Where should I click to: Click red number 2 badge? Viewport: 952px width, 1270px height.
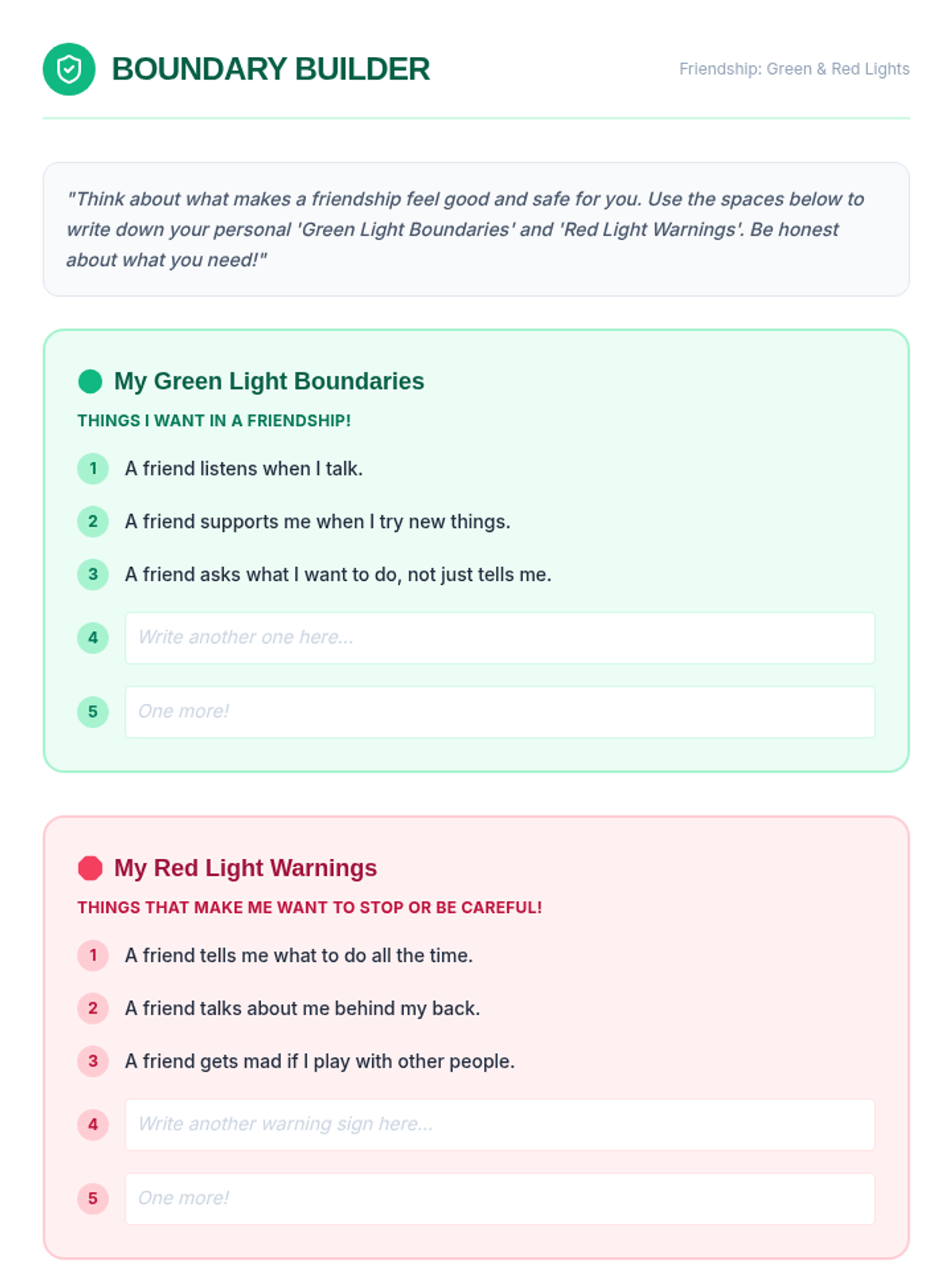(x=93, y=1008)
